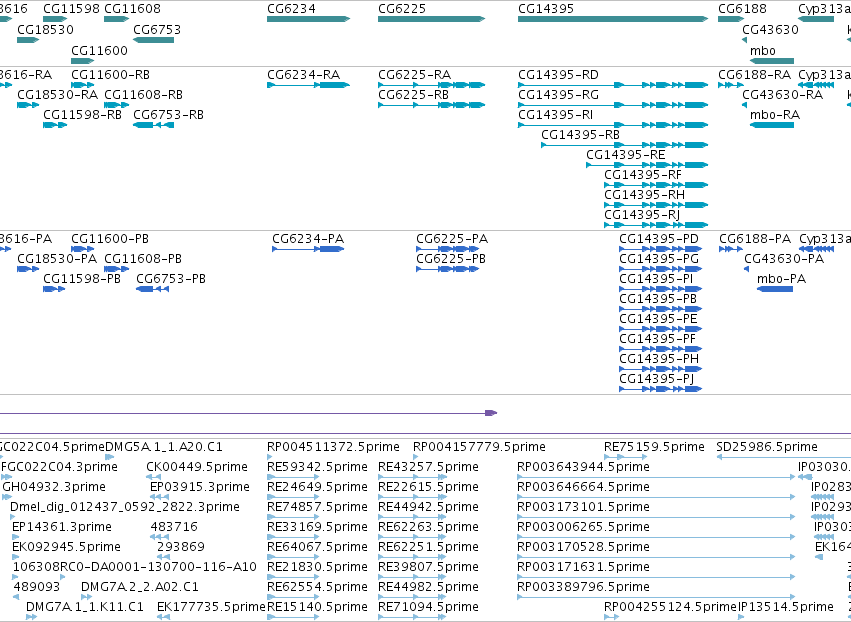
Task: Select EST RP003643944.5prime
Action: (x=656, y=477)
